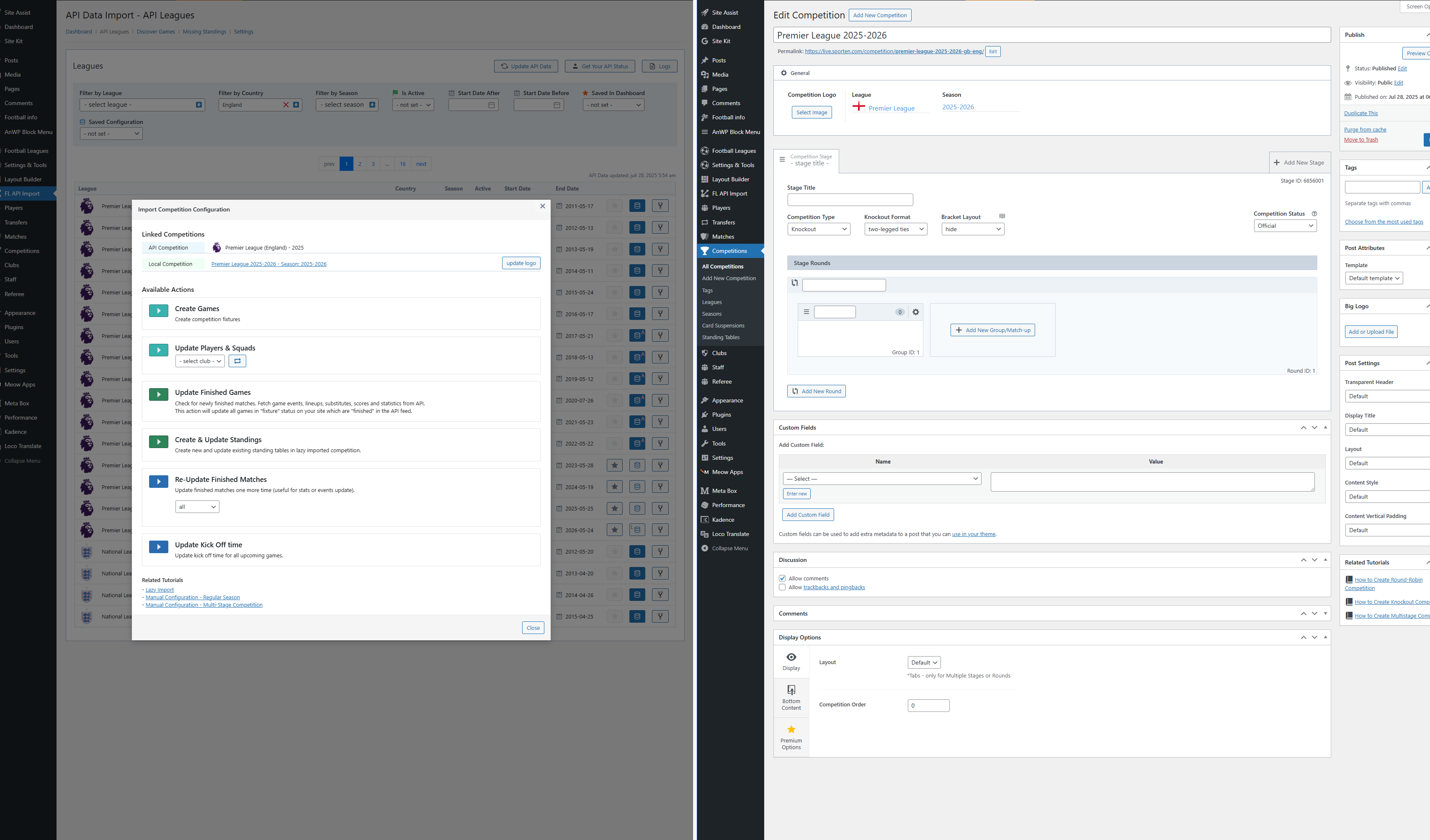Viewport: 1430px width, 840px height.
Task: Click bracket icon in 2012-05-13 row
Action: 660,228
